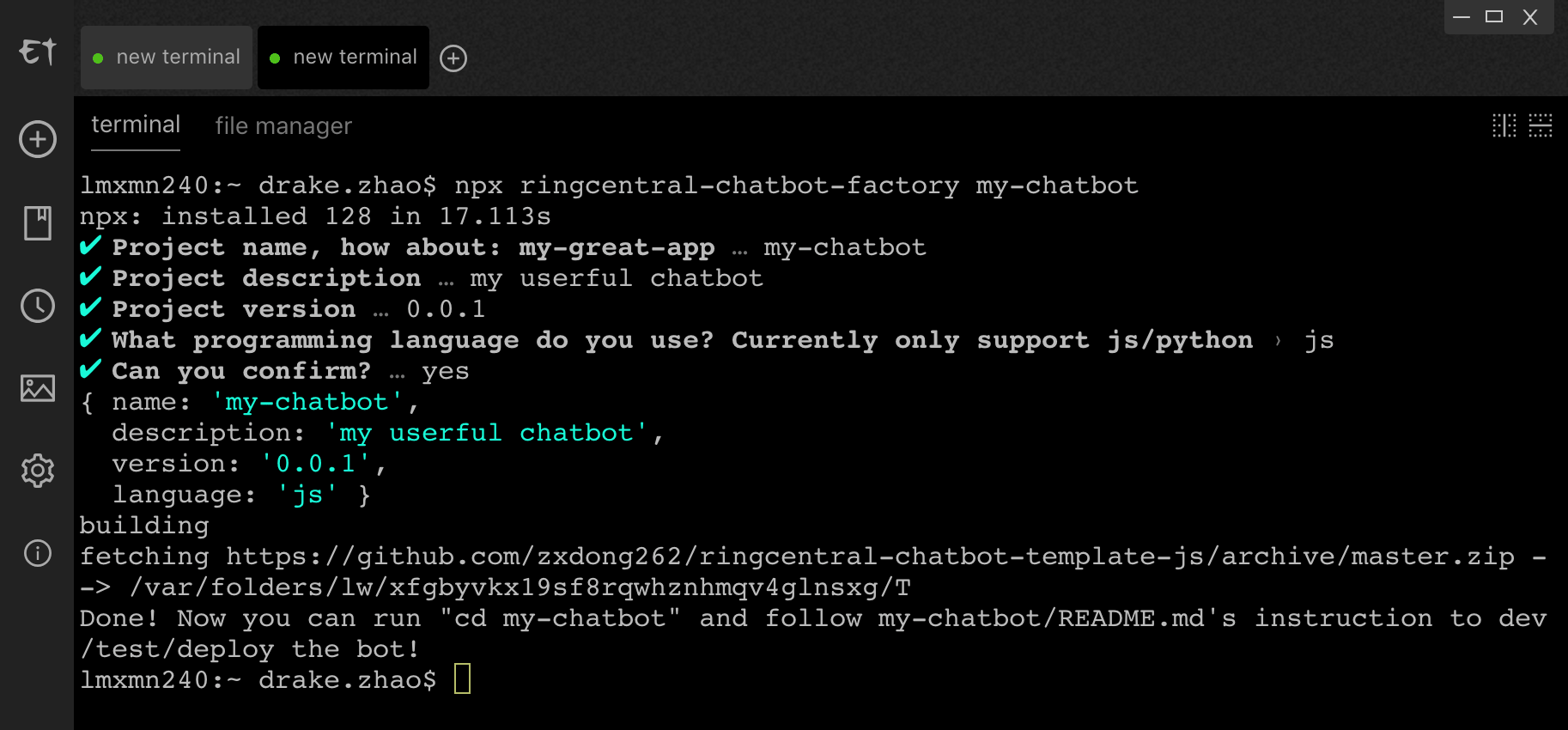Click the terminal cursor at prompt
This screenshot has width=1568, height=730.
pyautogui.click(x=462, y=679)
